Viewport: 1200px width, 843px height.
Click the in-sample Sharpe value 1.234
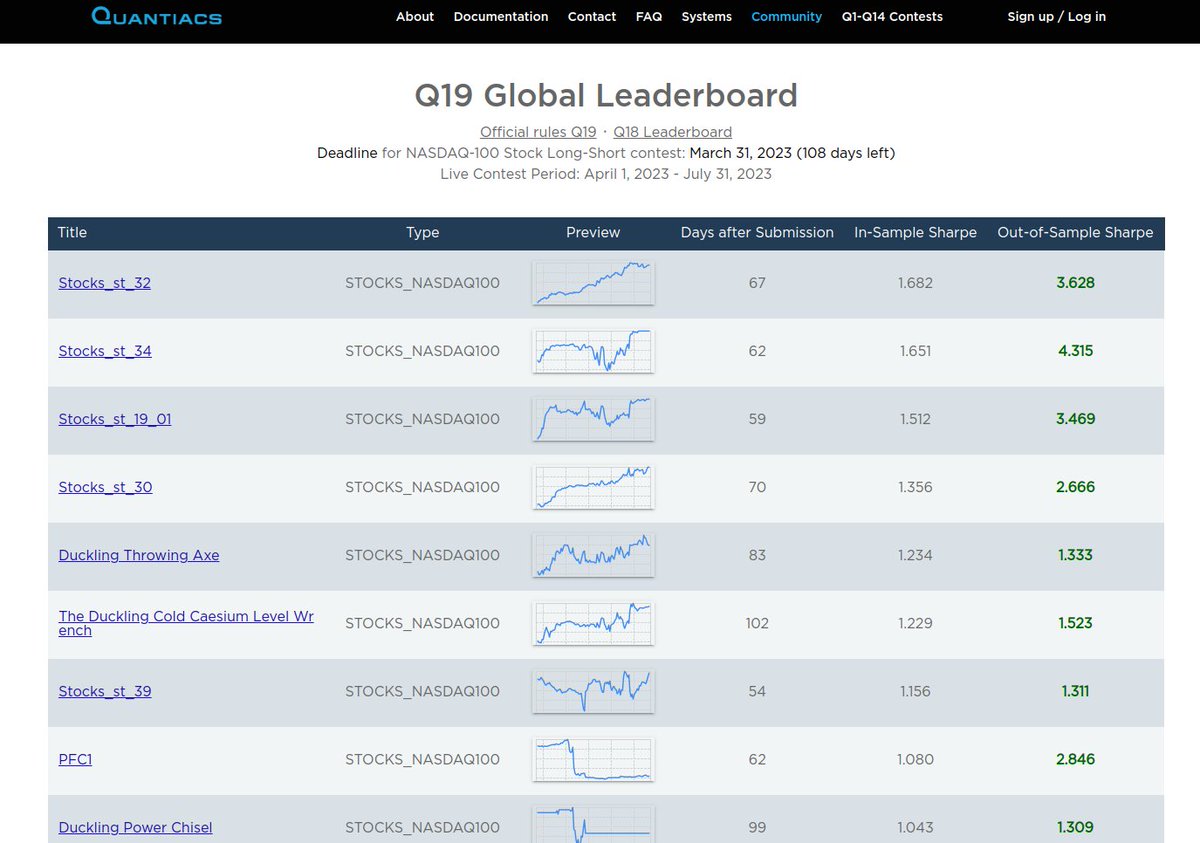[915, 555]
